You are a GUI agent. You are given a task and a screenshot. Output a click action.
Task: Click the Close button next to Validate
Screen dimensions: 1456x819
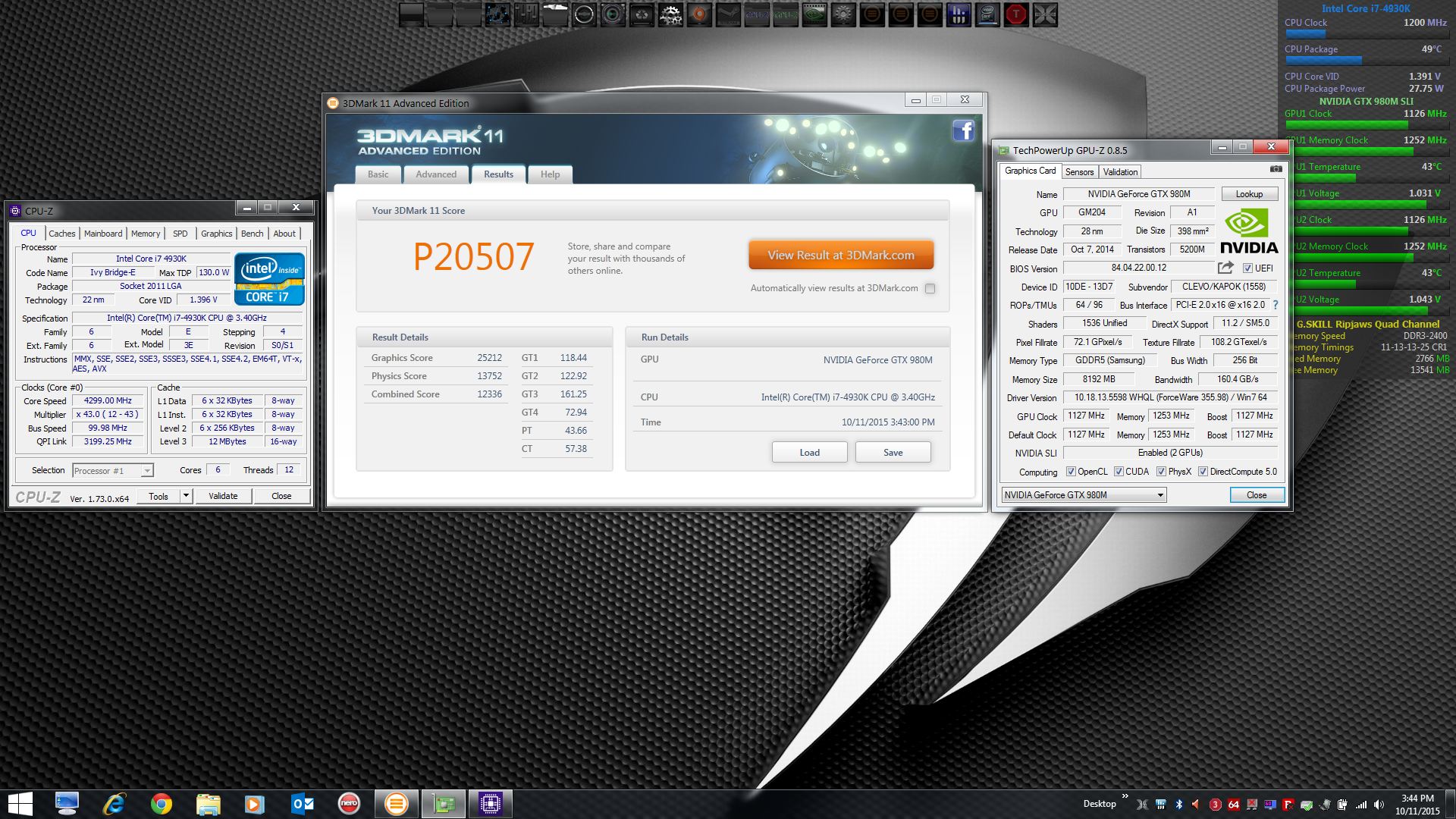(x=281, y=496)
